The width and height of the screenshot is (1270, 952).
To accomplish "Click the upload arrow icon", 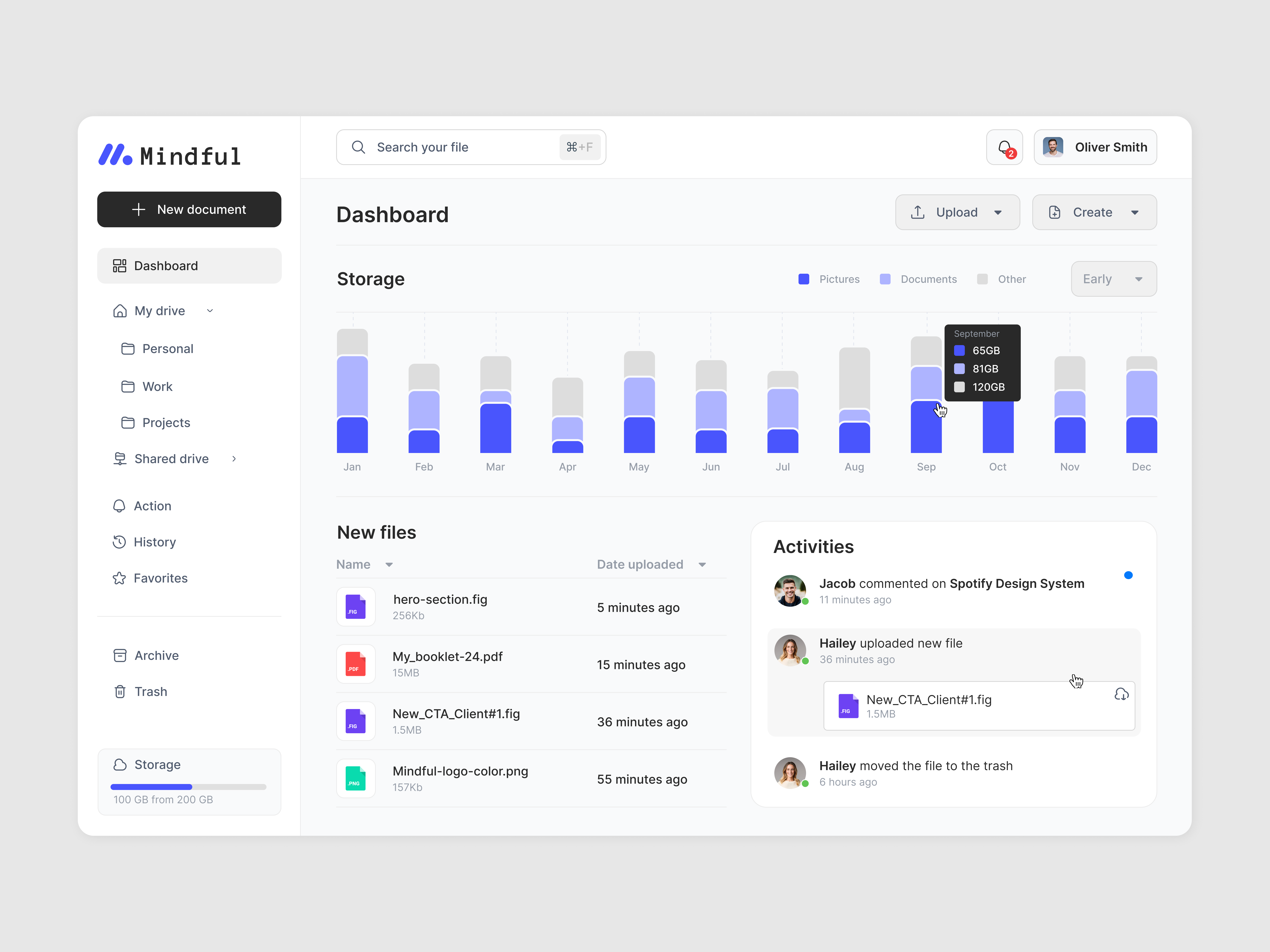I will pyautogui.click(x=918, y=212).
